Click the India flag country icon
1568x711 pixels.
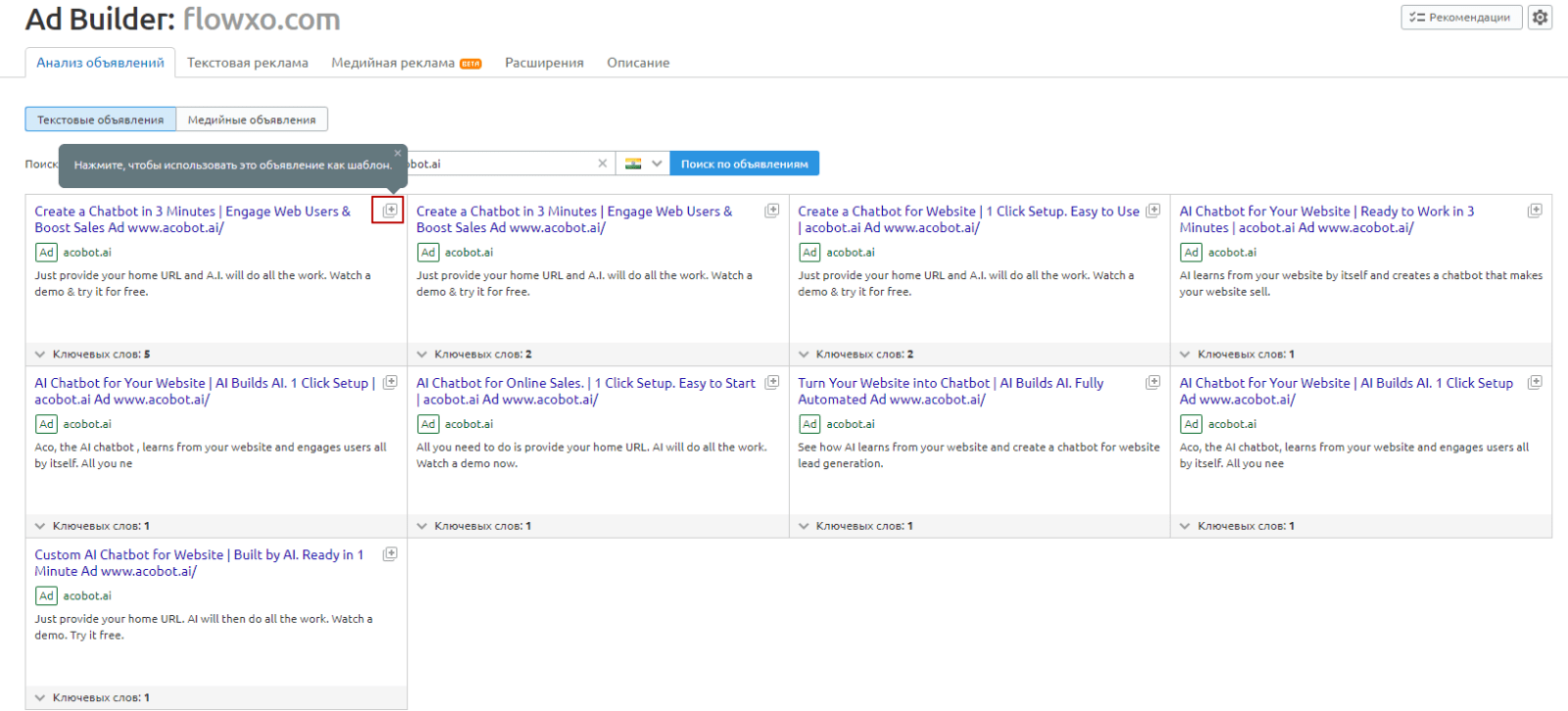coord(633,164)
